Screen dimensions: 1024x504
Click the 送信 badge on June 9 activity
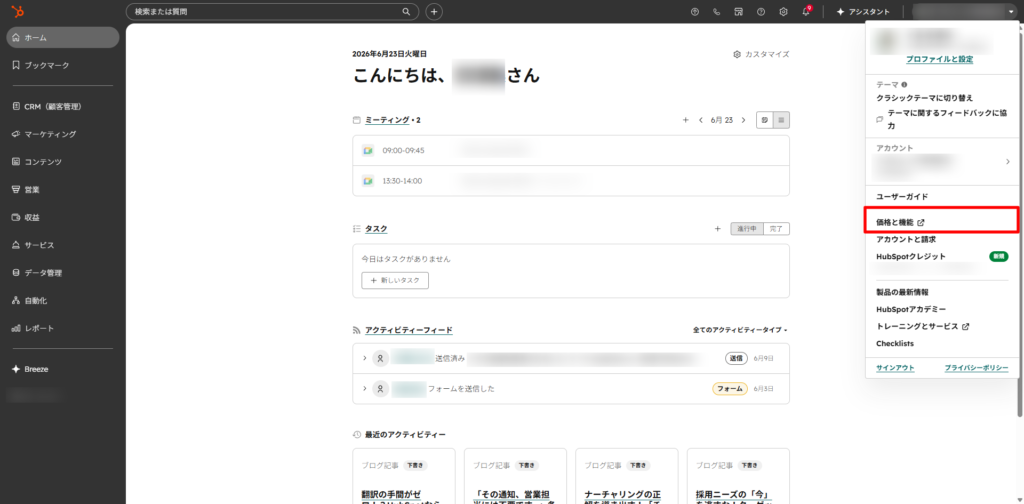tap(735, 358)
